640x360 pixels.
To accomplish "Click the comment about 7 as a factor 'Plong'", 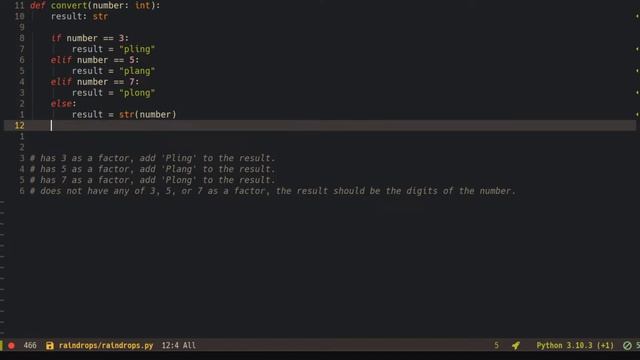I will pos(153,180).
